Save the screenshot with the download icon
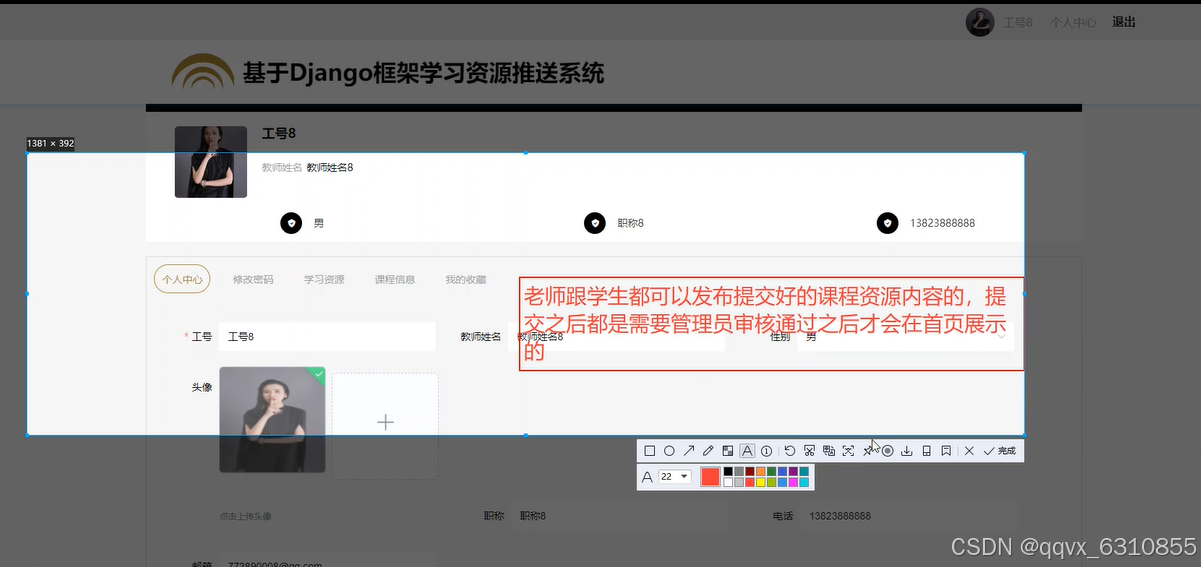 pyautogui.click(x=907, y=451)
